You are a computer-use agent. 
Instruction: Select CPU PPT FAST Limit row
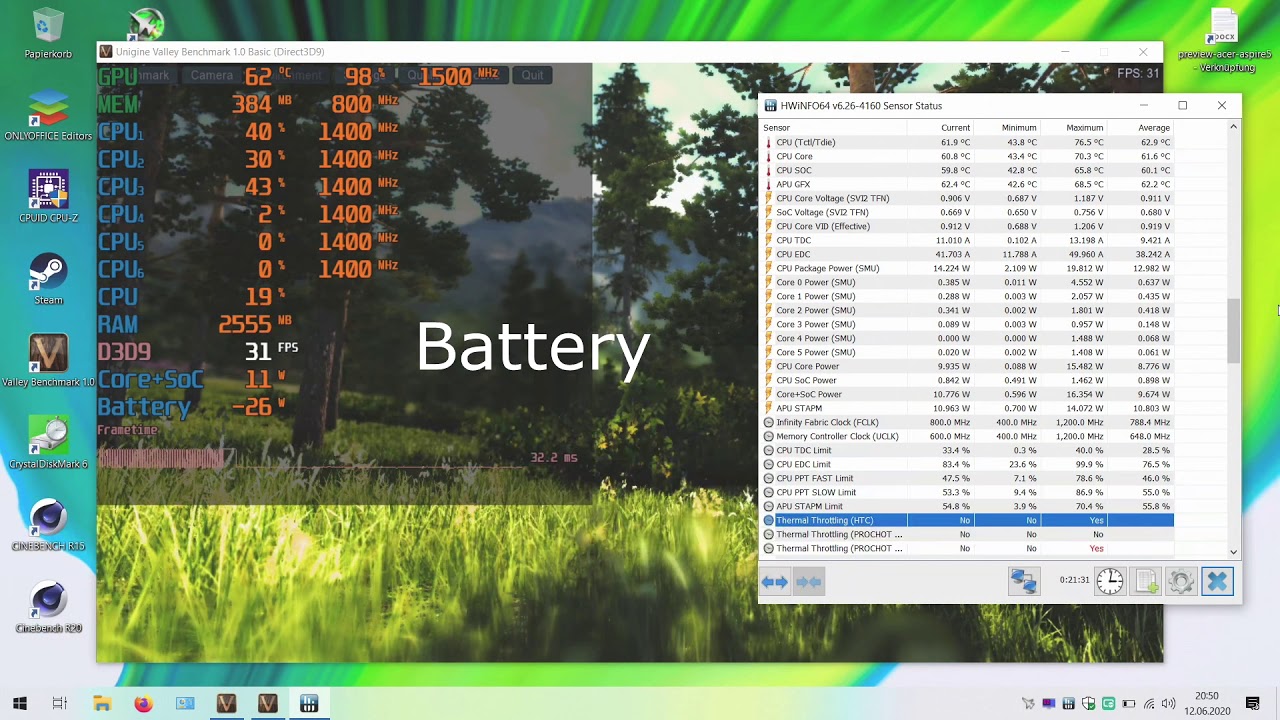[966, 478]
